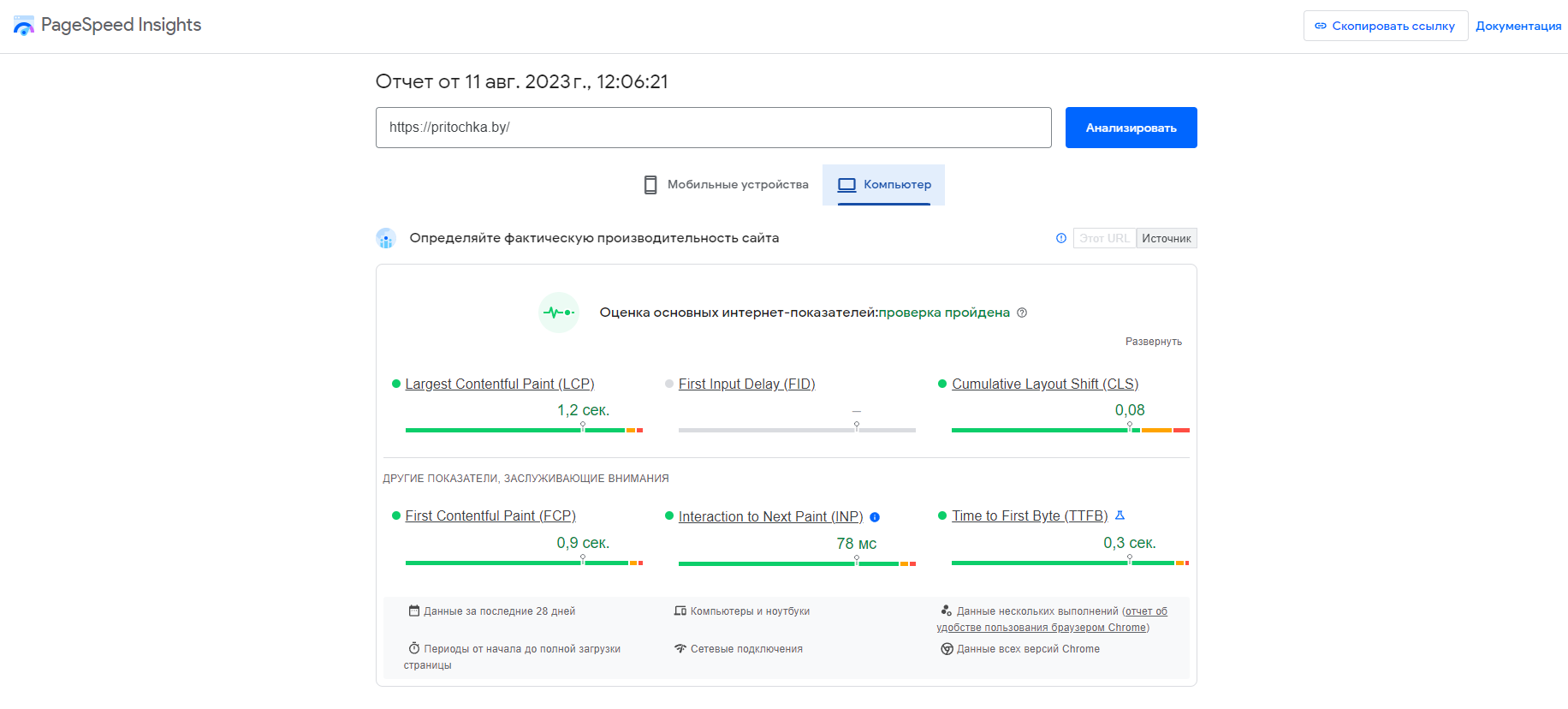Open Largest Contentful Paint (LCP) link
The height and width of the screenshot is (709, 1568).
pos(499,384)
